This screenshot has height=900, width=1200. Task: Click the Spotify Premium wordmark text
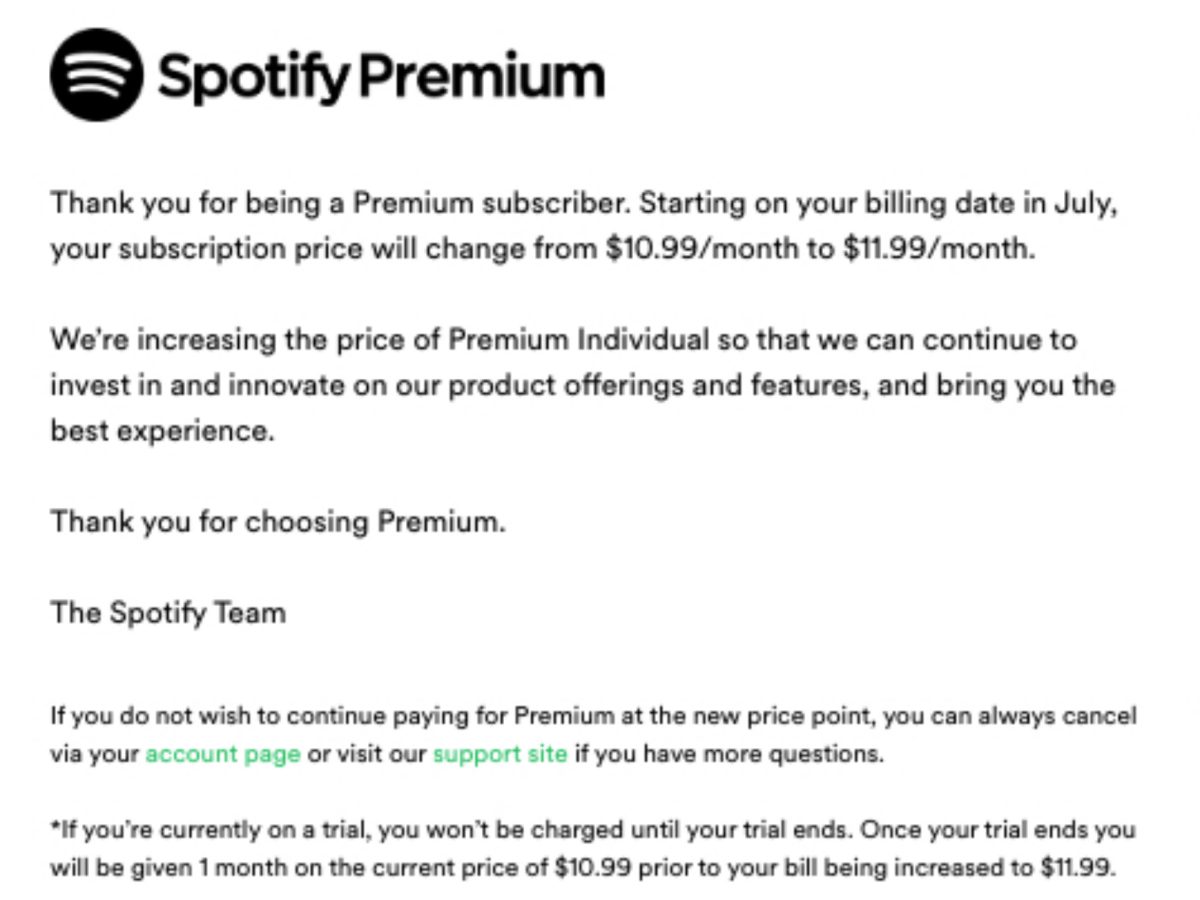tap(380, 77)
